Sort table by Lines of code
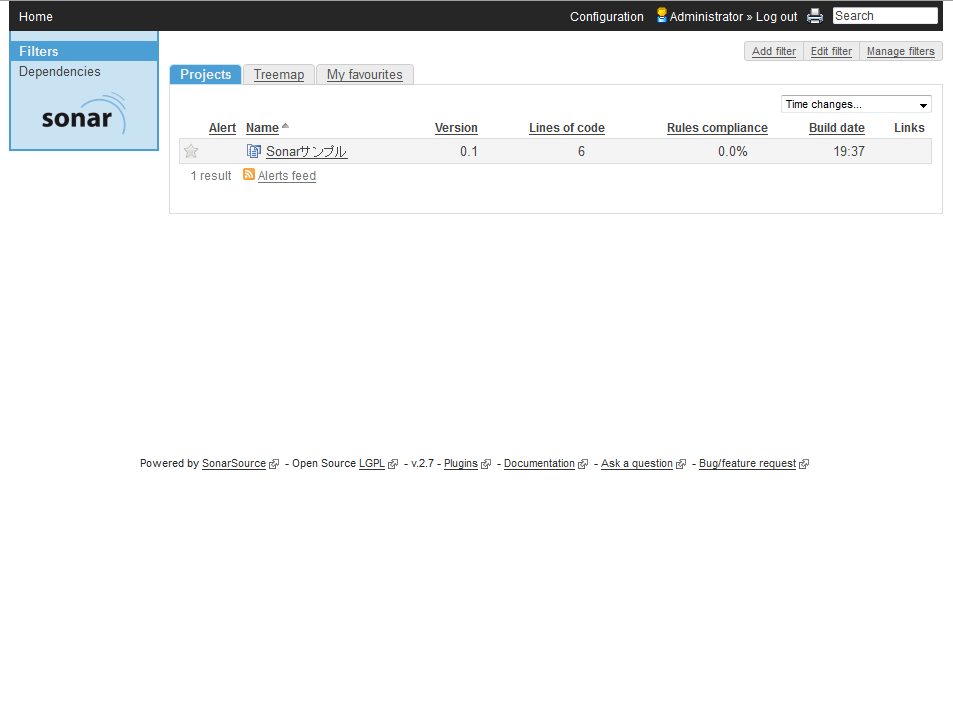 point(566,128)
